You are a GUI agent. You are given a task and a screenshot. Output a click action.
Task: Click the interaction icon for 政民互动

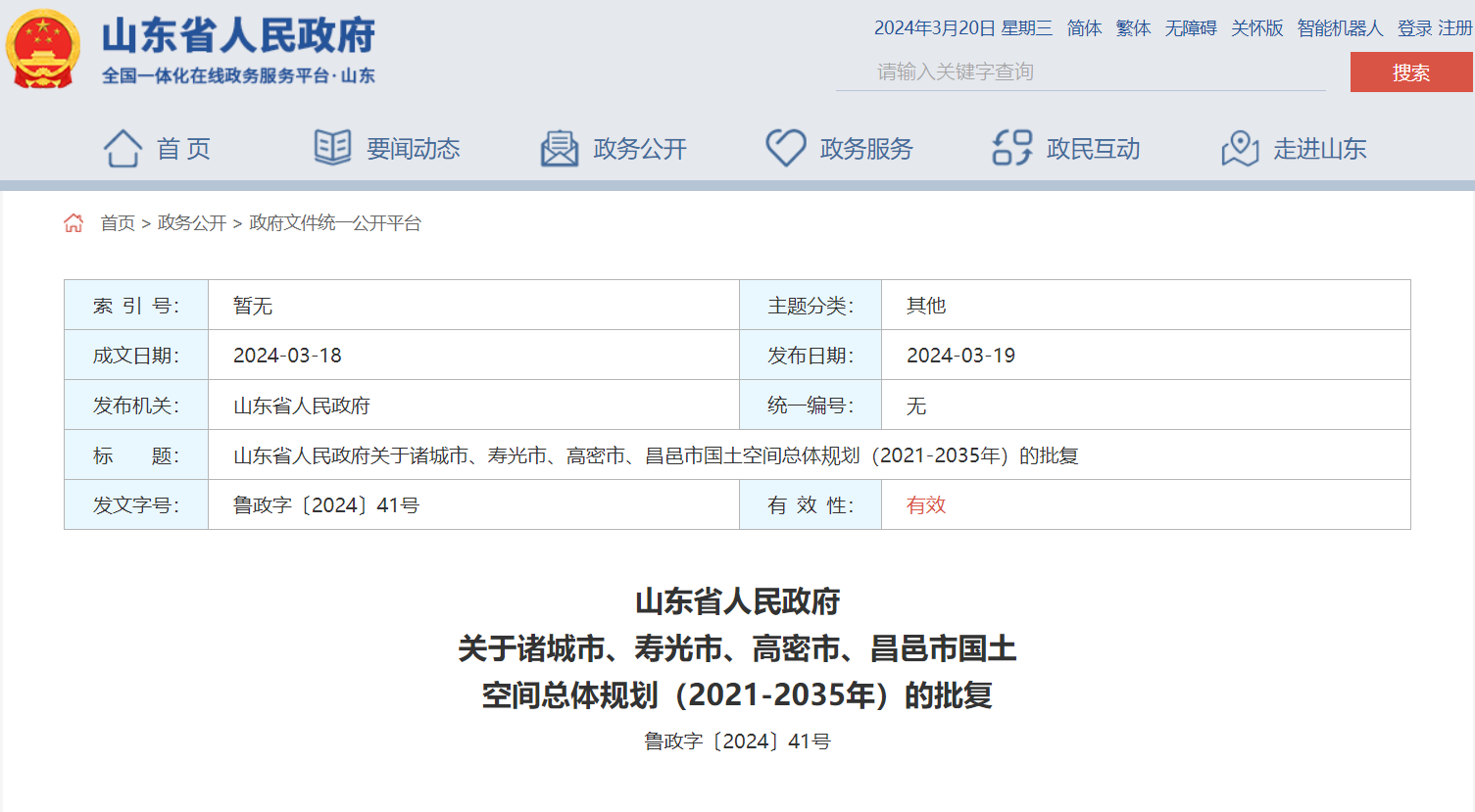[x=1012, y=148]
